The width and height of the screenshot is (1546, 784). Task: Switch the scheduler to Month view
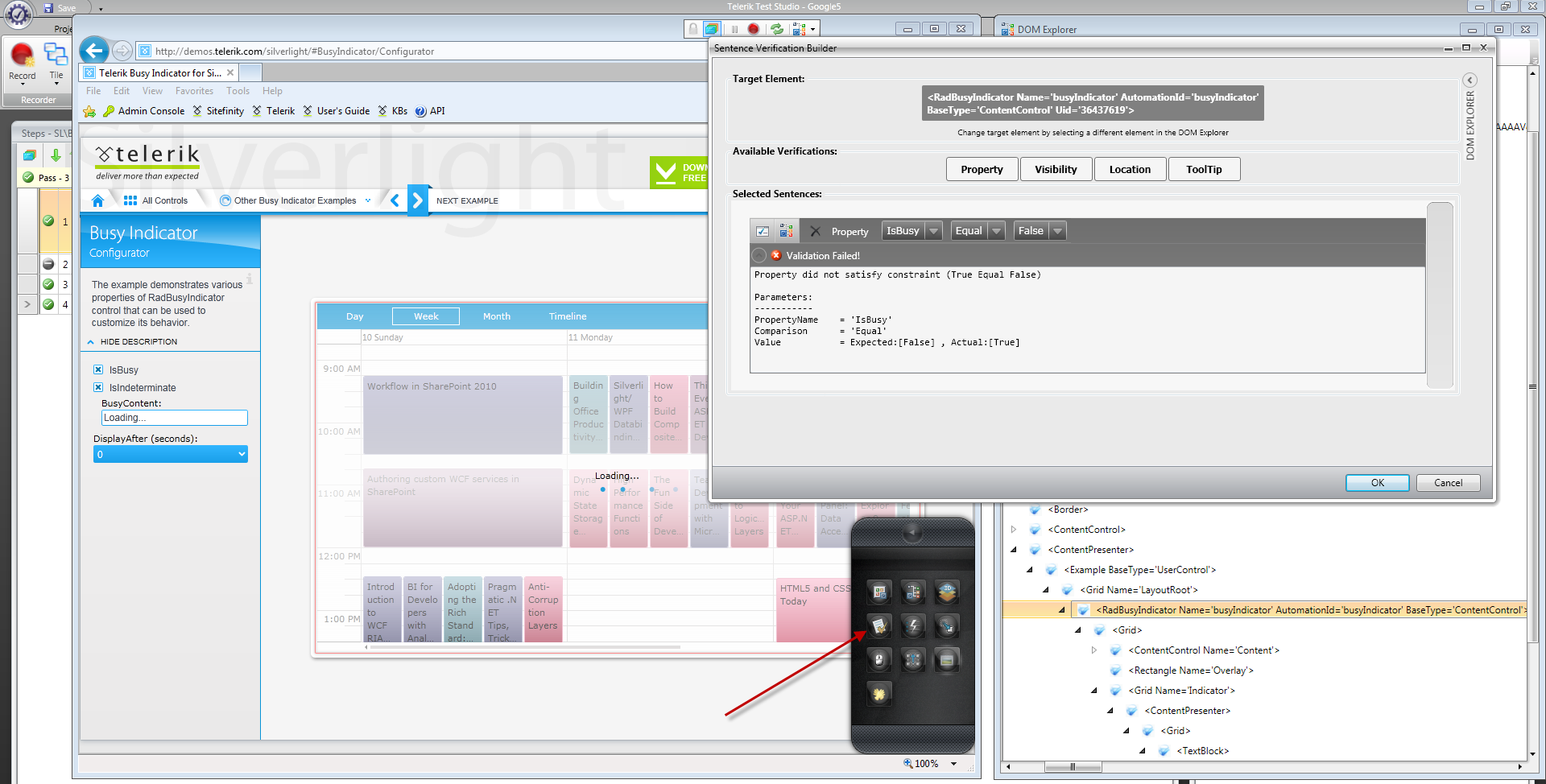coord(497,316)
